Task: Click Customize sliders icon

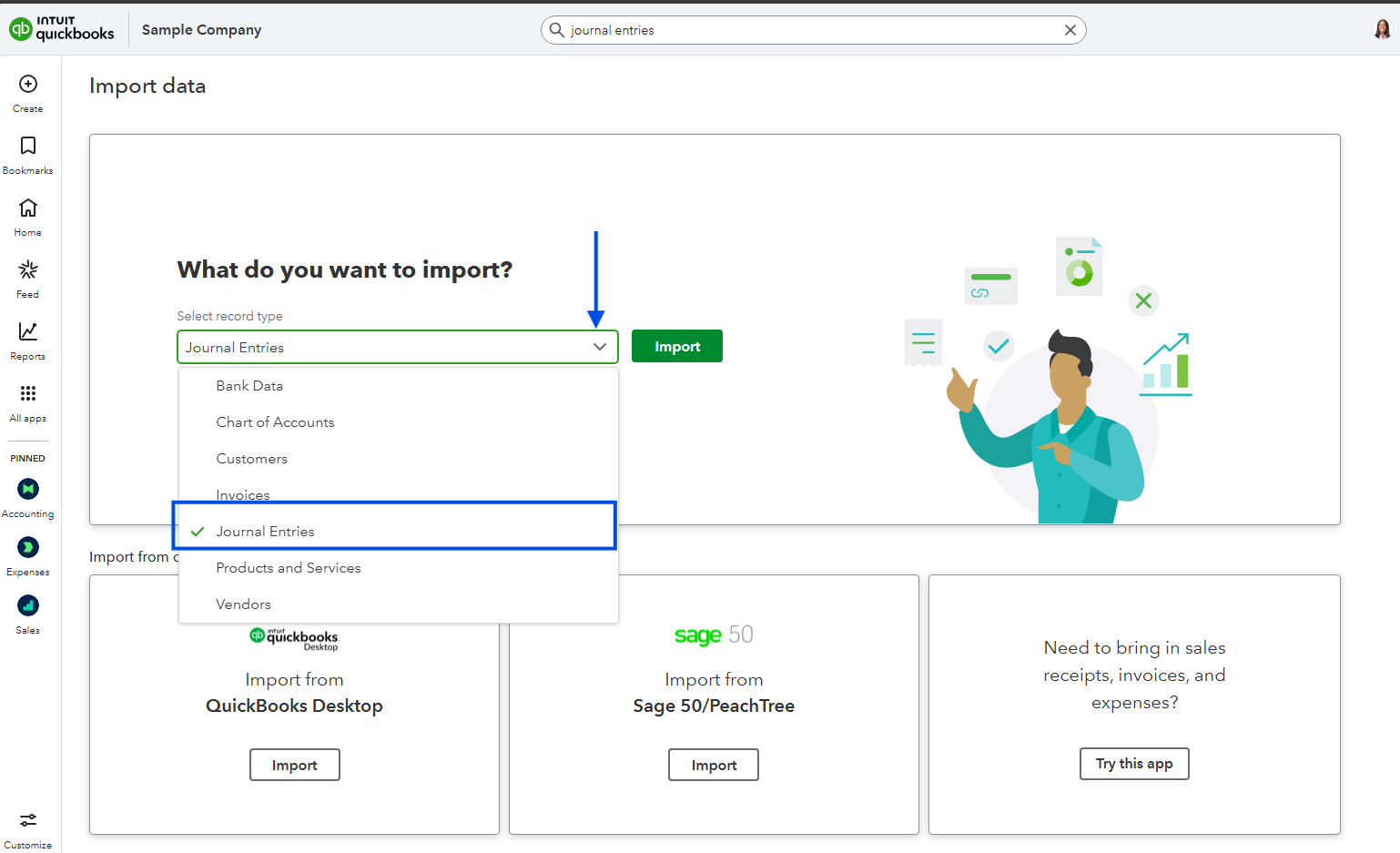Action: pos(28,820)
